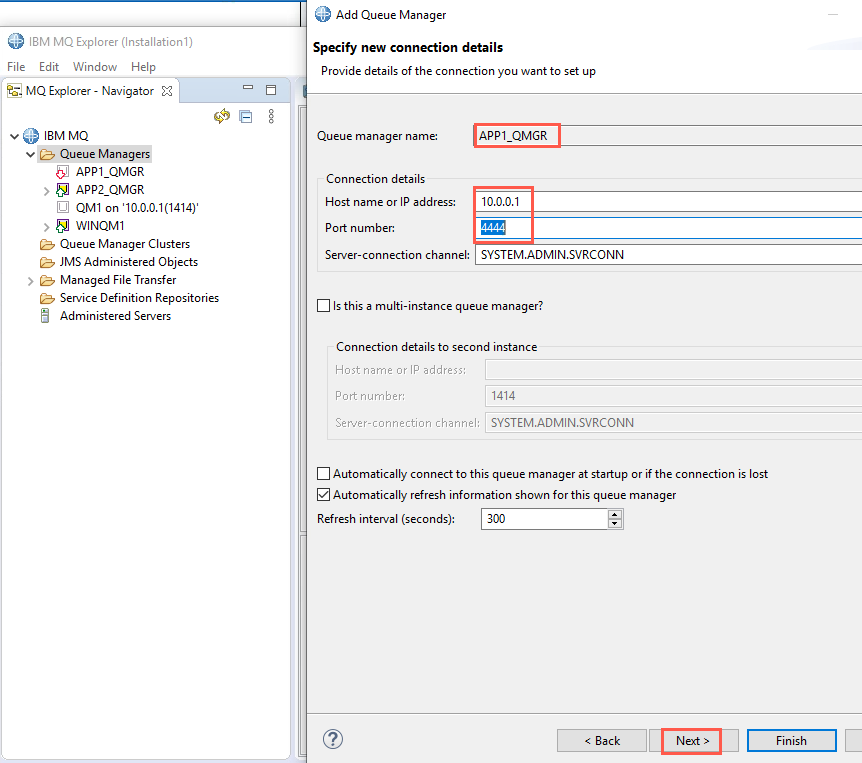Decrease refresh interval with down arrow
This screenshot has width=862, height=763.
click(x=615, y=523)
